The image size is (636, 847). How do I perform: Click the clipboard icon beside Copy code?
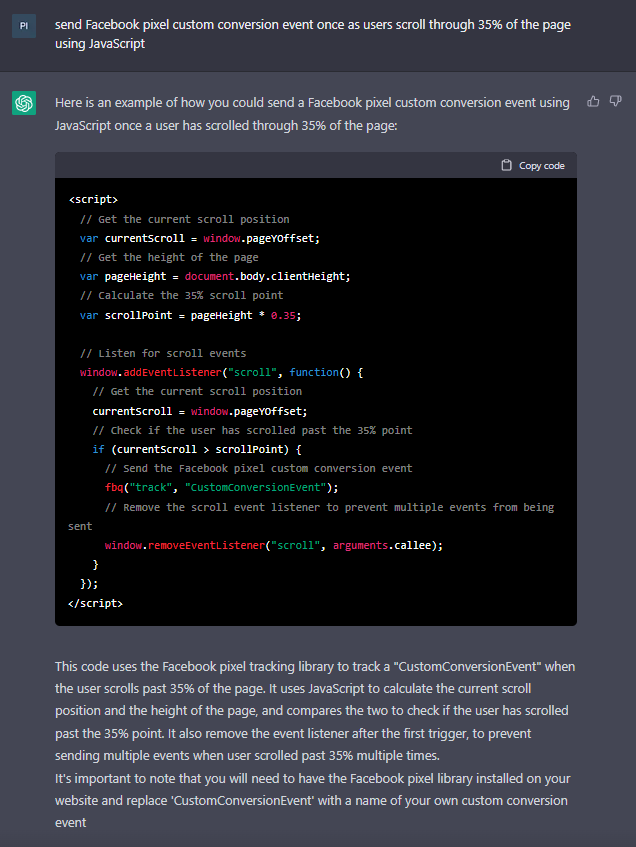[506, 165]
